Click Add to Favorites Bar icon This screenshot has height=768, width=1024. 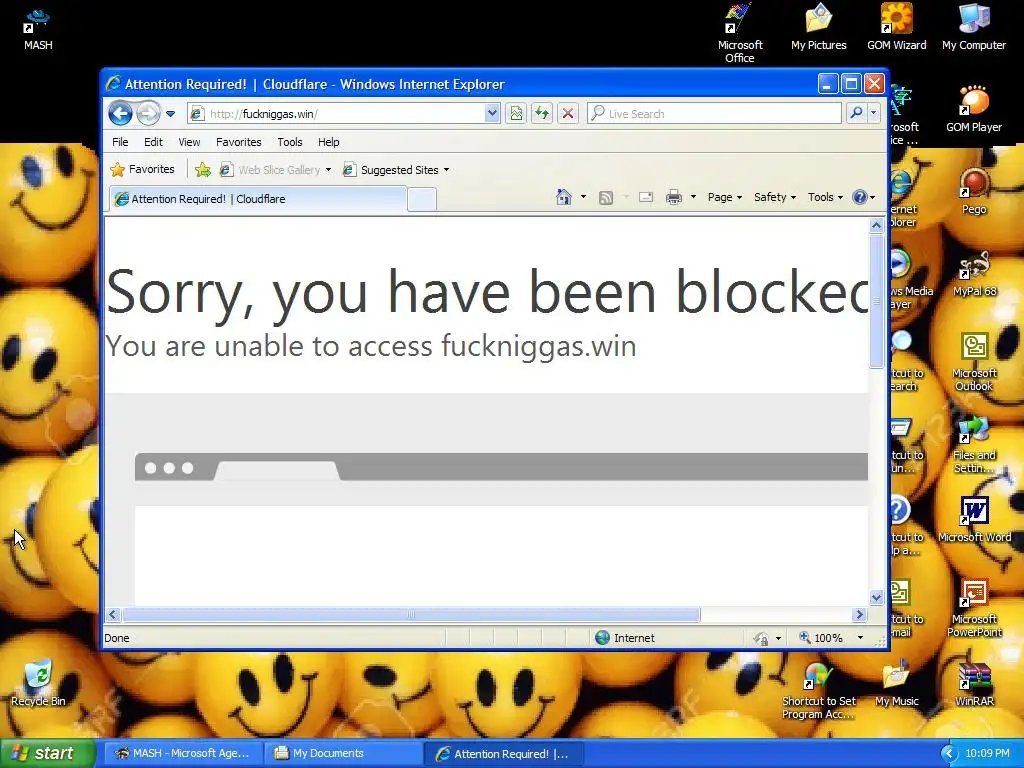[203, 170]
